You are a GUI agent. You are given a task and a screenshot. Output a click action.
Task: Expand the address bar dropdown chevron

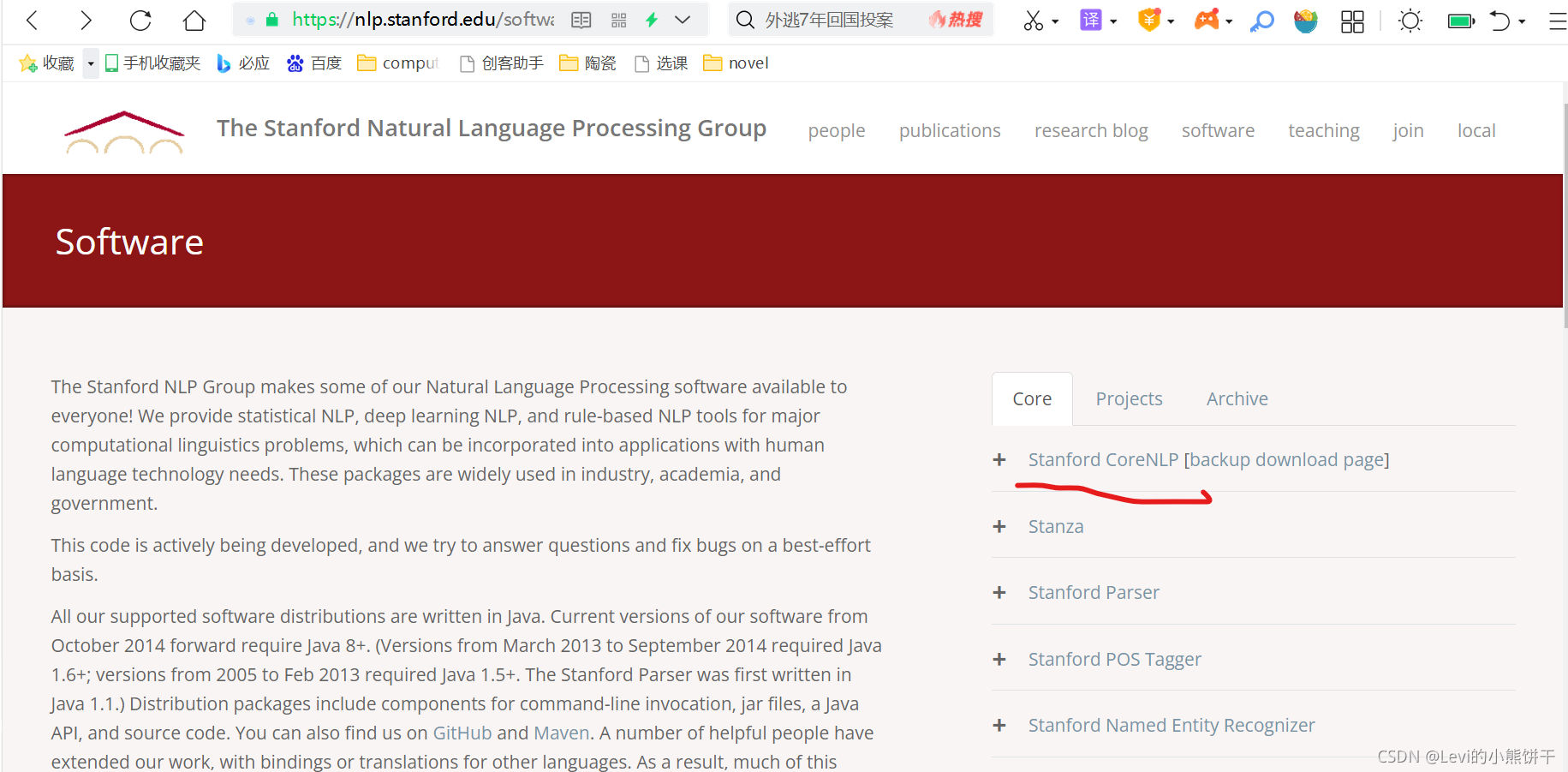(683, 20)
